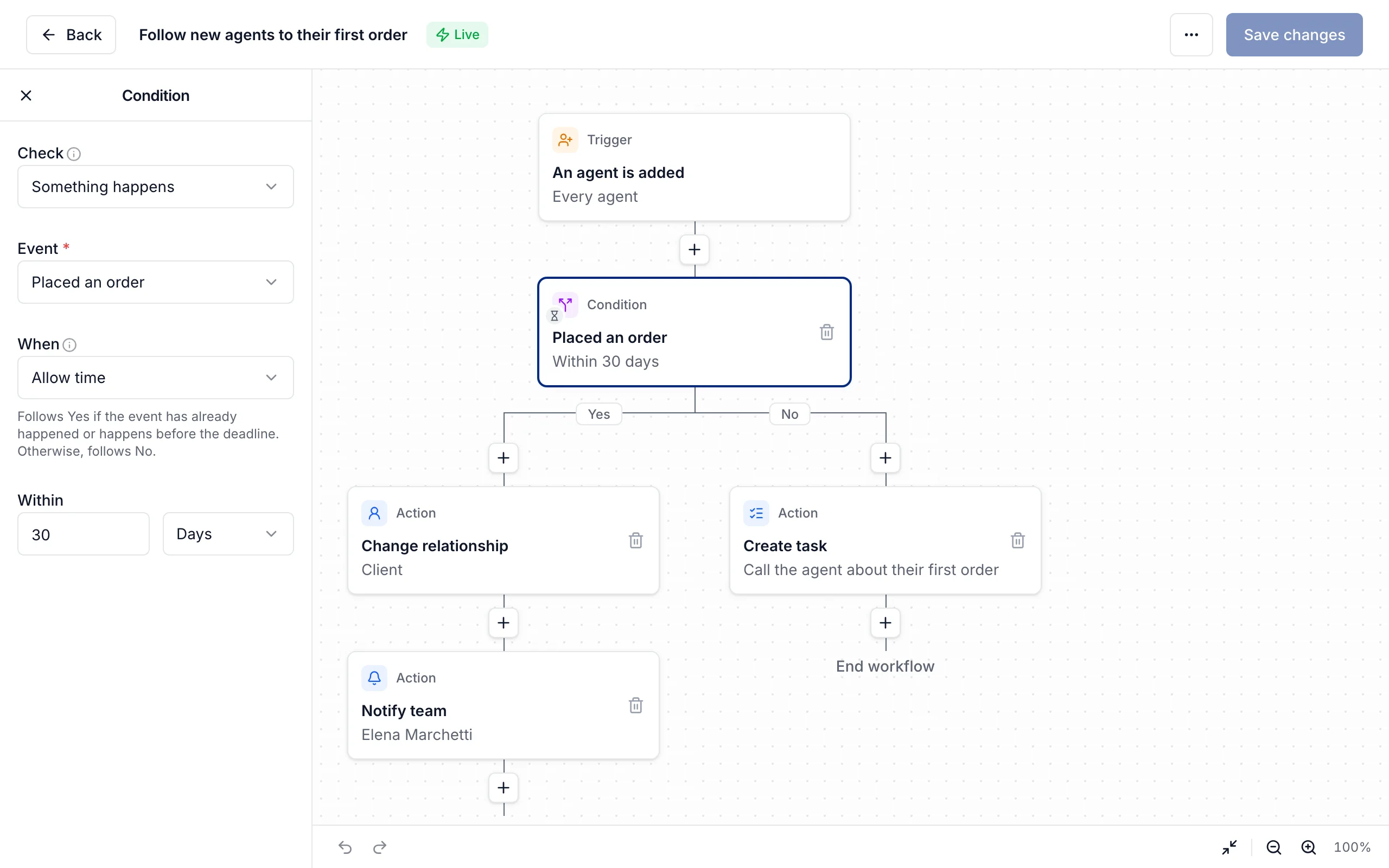Add a step on the Yes branch
Viewport: 1389px width, 868px height.
(504, 457)
